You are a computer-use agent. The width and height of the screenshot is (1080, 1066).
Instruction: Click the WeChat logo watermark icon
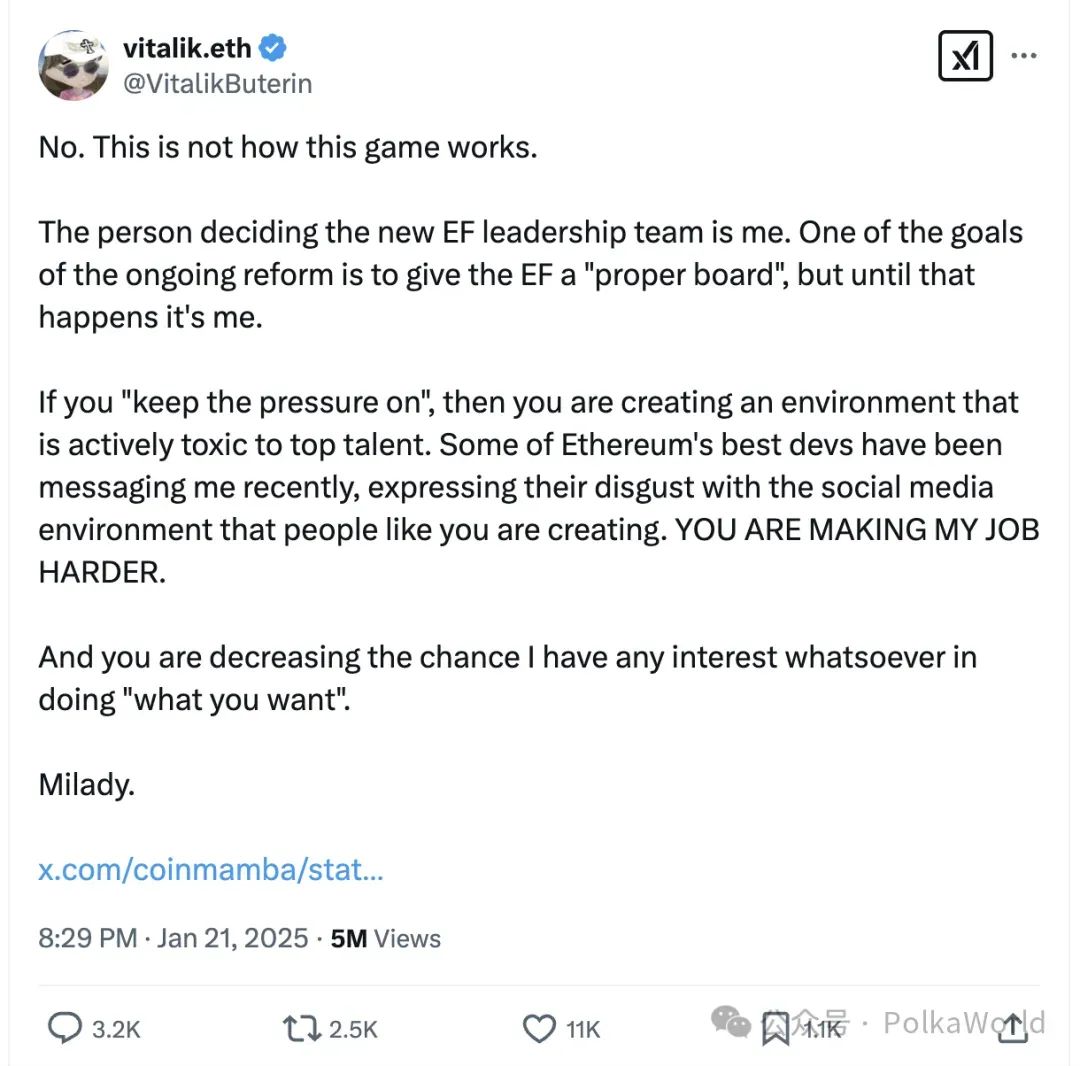pos(731,1021)
